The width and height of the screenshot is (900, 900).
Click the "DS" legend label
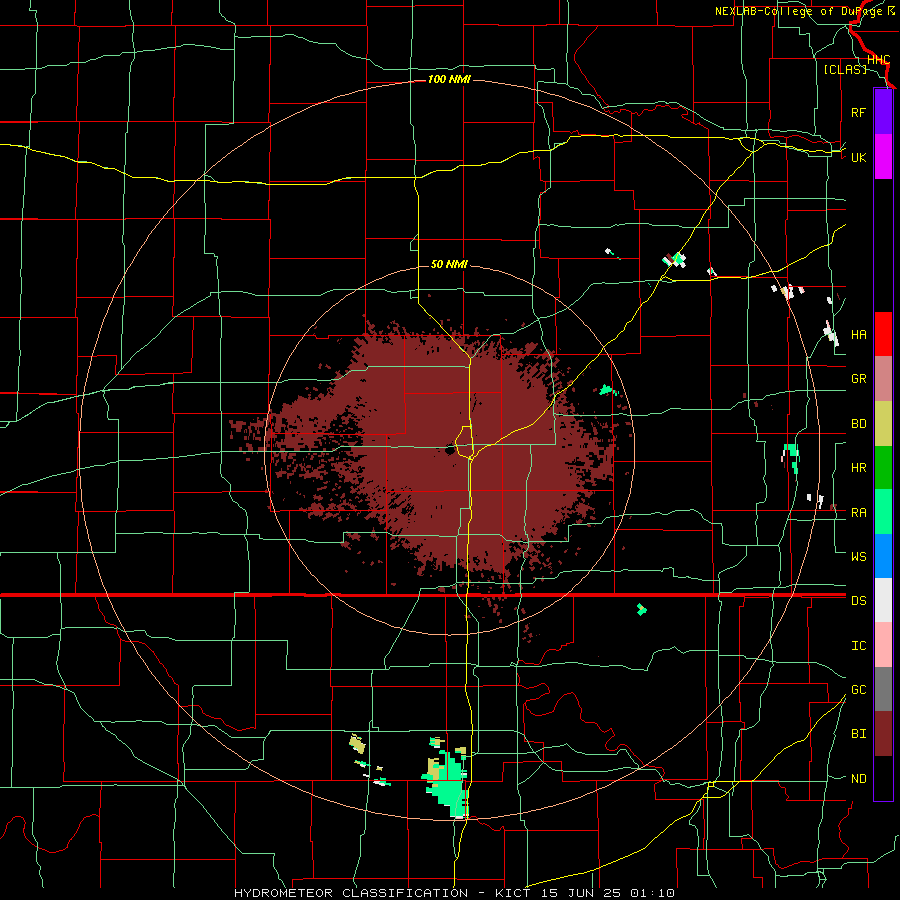[858, 601]
